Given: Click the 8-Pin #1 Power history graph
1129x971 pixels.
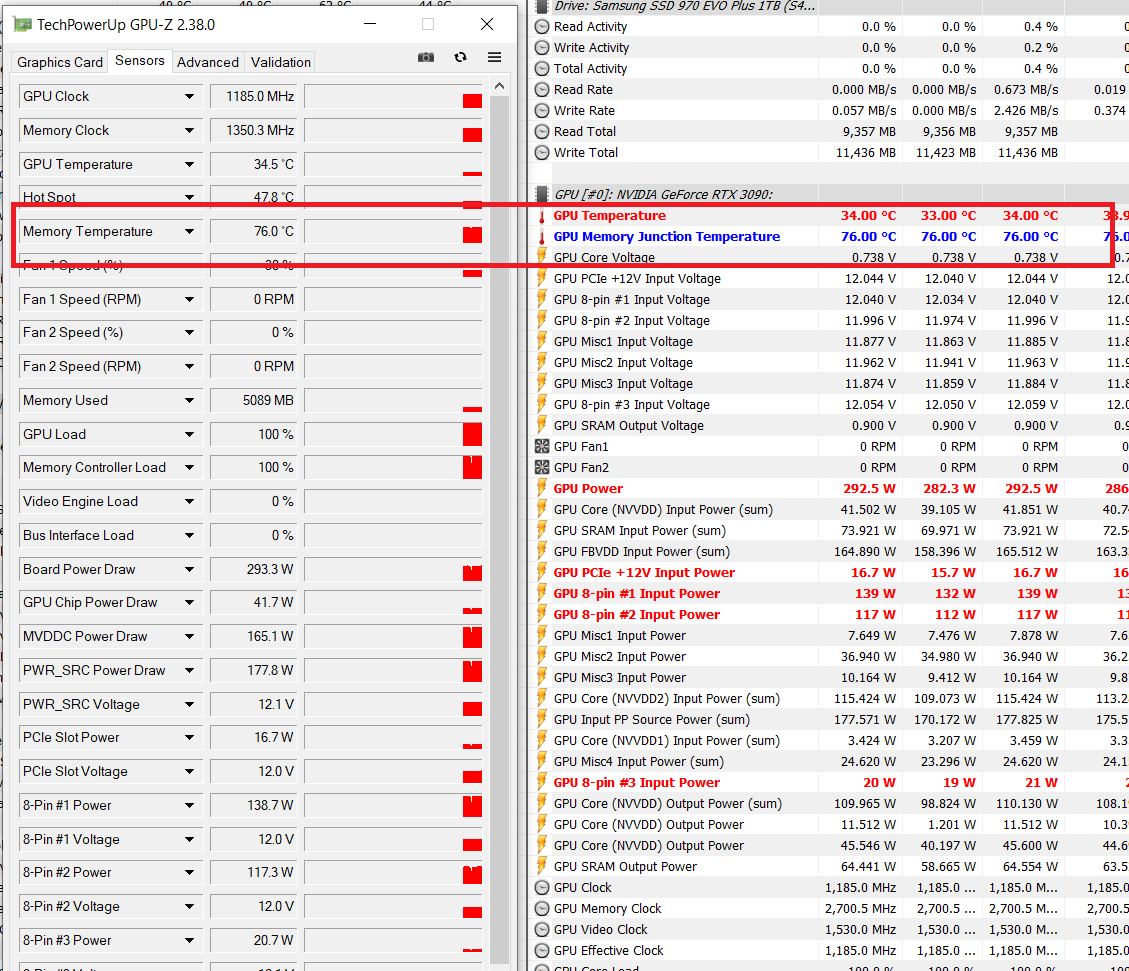Looking at the screenshot, I should pos(393,805).
